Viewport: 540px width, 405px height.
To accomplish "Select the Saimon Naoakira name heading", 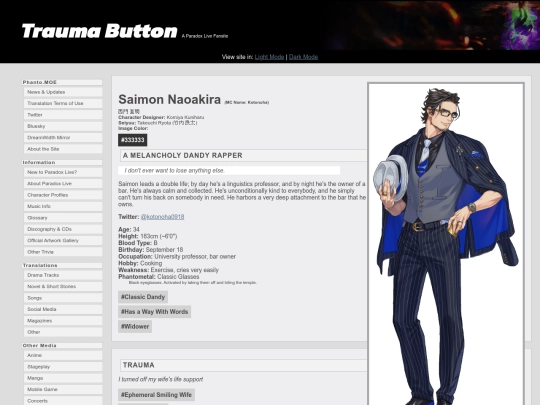I will coord(169,100).
